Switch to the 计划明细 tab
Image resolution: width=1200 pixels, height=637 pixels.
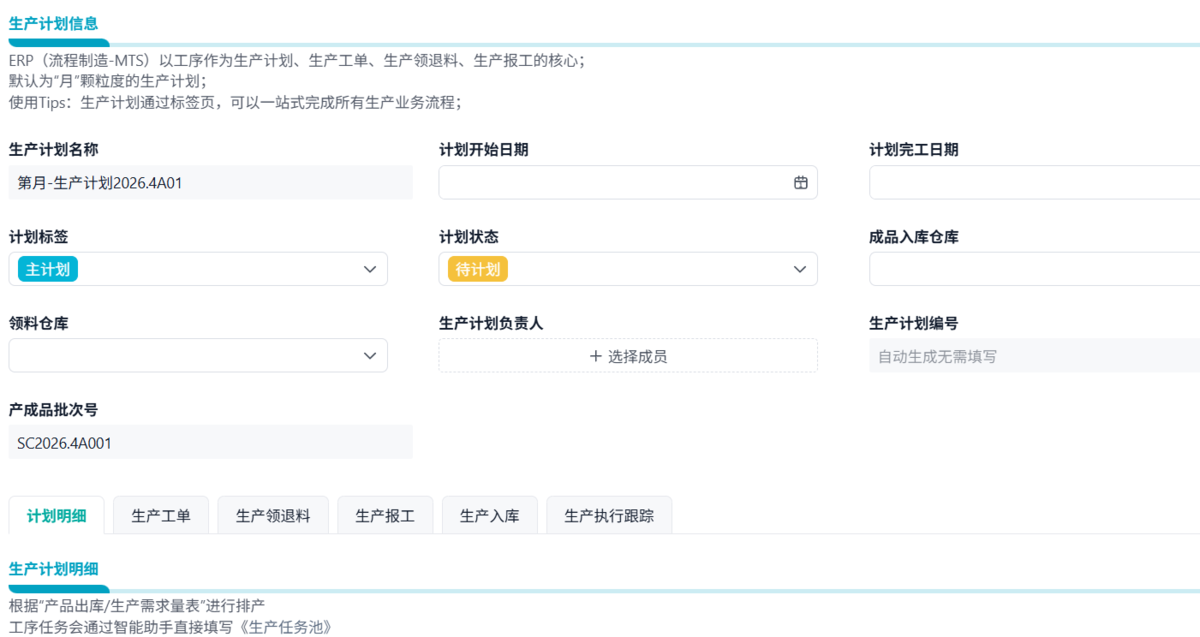pyautogui.click(x=56, y=516)
